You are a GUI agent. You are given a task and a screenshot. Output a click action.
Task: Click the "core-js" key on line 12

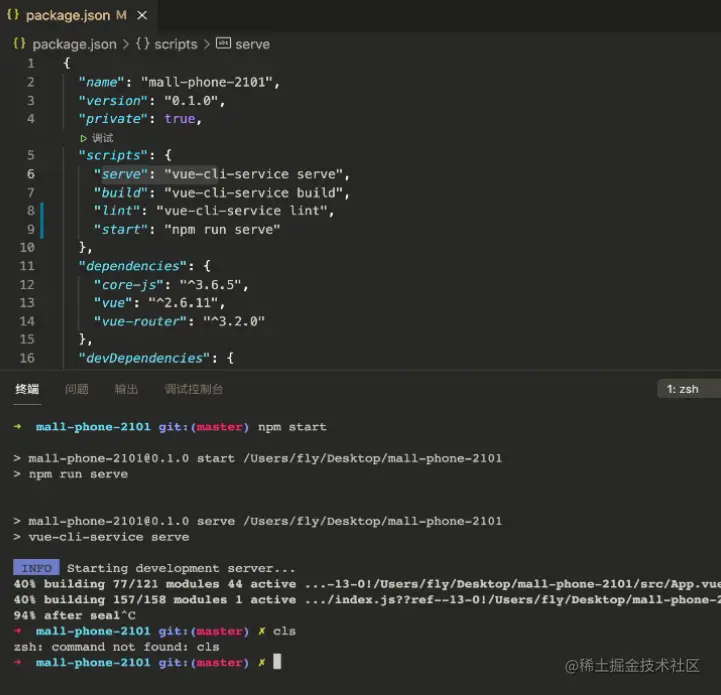[129, 285]
